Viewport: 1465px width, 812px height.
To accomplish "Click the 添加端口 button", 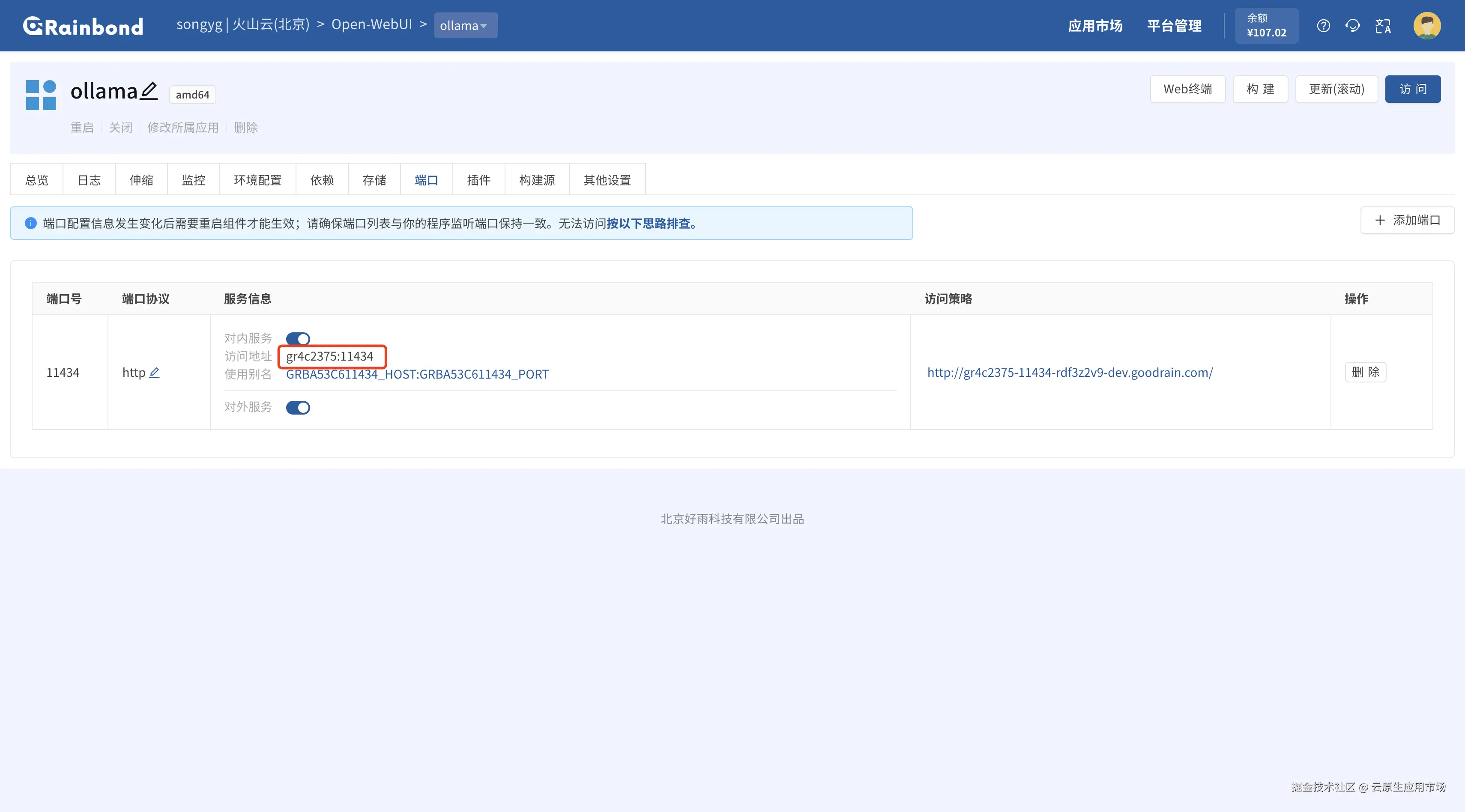I will [x=1407, y=220].
